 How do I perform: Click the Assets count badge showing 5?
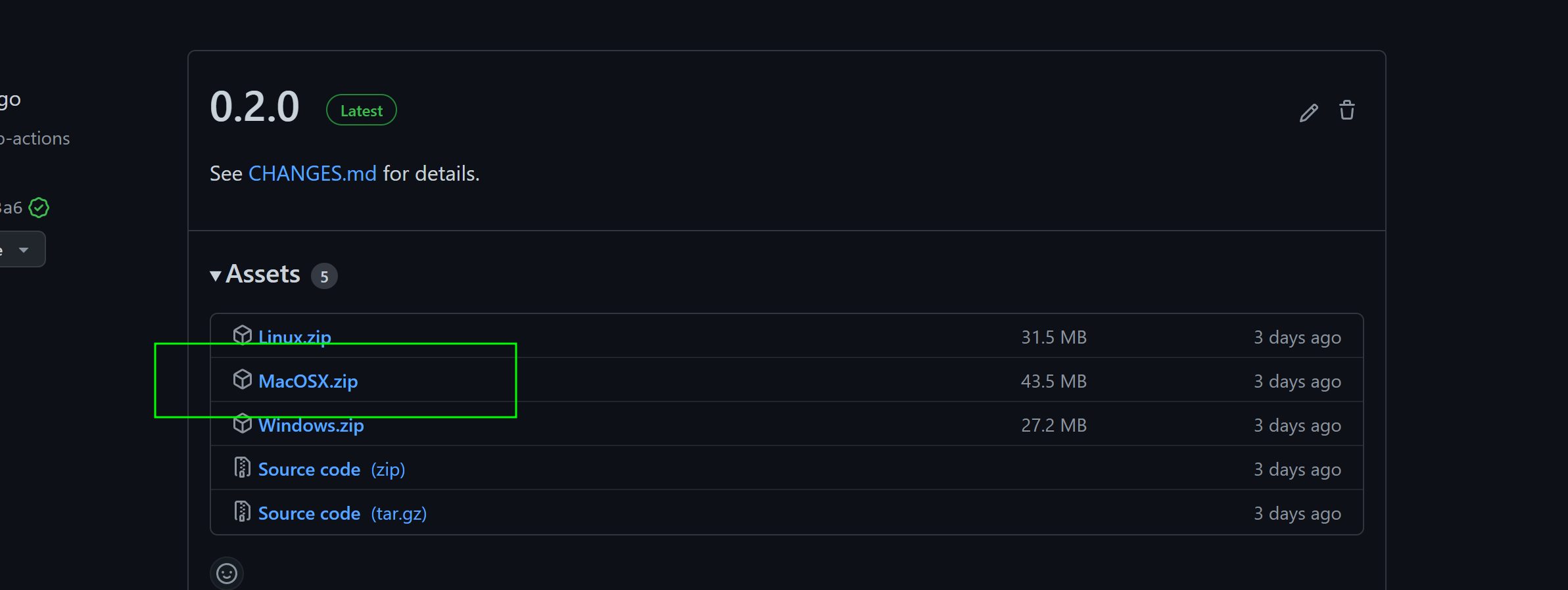[x=325, y=276]
